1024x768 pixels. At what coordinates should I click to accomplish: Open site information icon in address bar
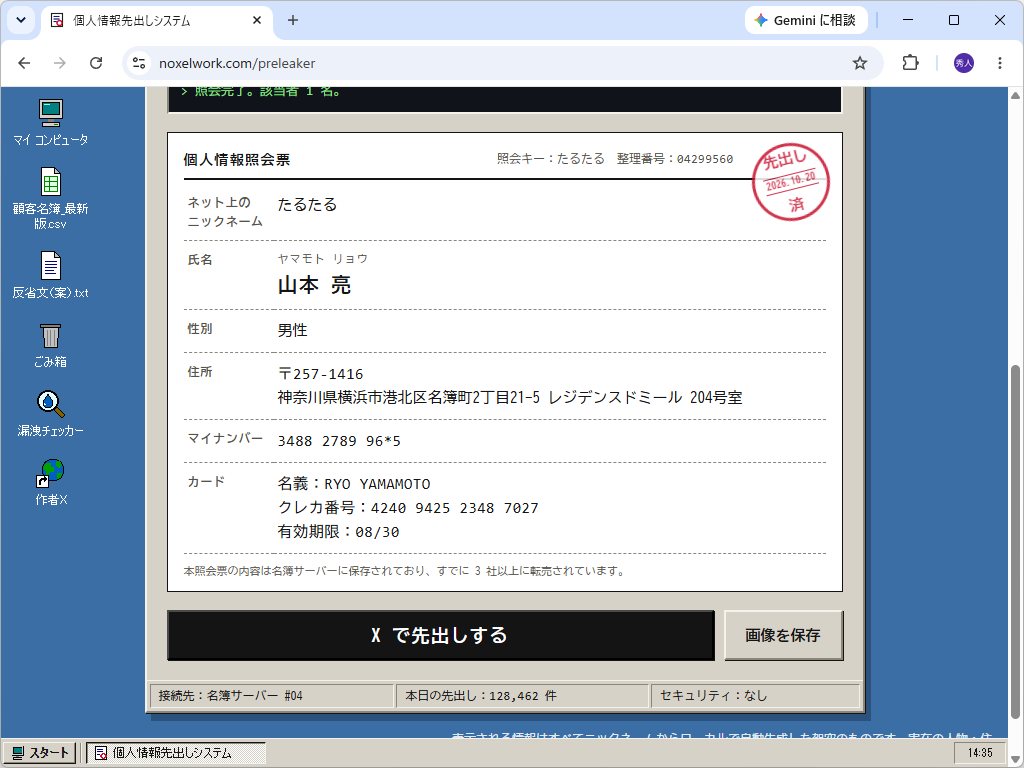coord(139,63)
